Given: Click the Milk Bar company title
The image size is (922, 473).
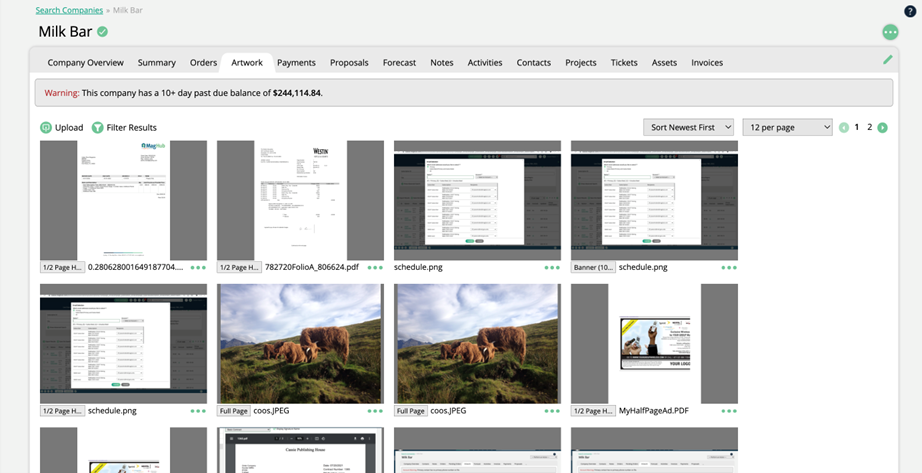Looking at the screenshot, I should 65,32.
